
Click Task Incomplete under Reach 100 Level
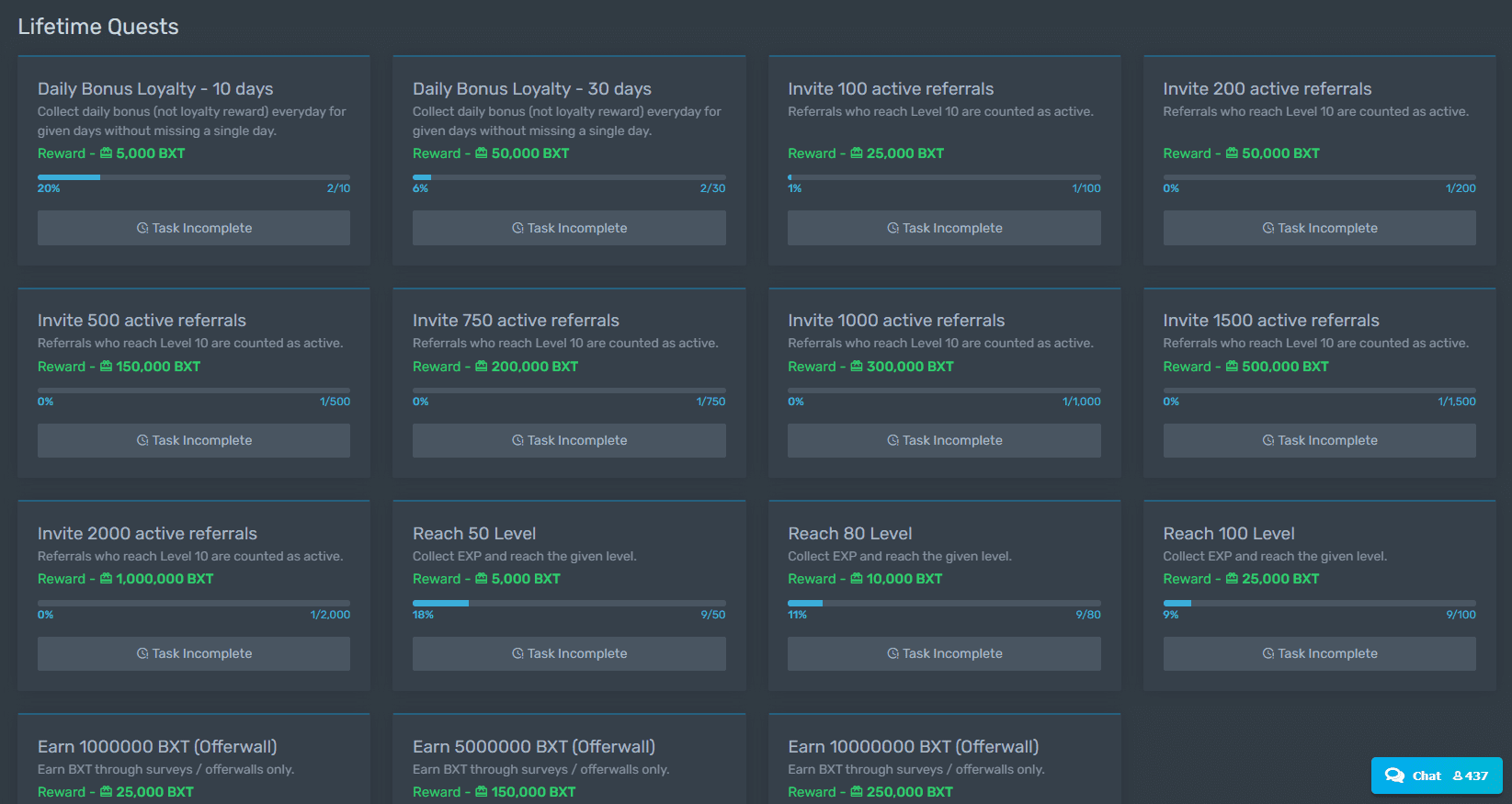[x=1320, y=653]
